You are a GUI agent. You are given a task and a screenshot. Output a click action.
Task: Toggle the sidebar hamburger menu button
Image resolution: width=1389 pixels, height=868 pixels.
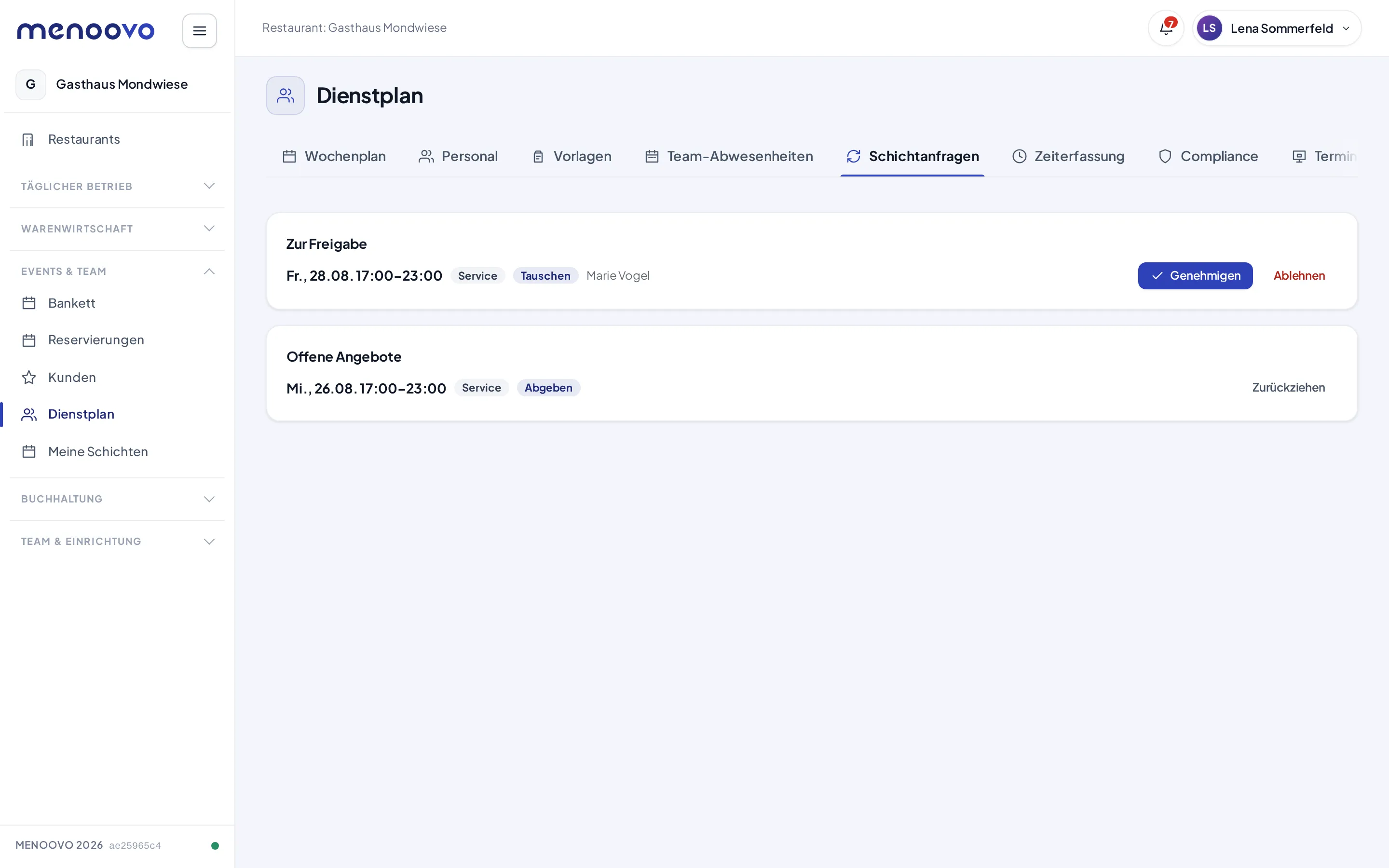click(199, 30)
